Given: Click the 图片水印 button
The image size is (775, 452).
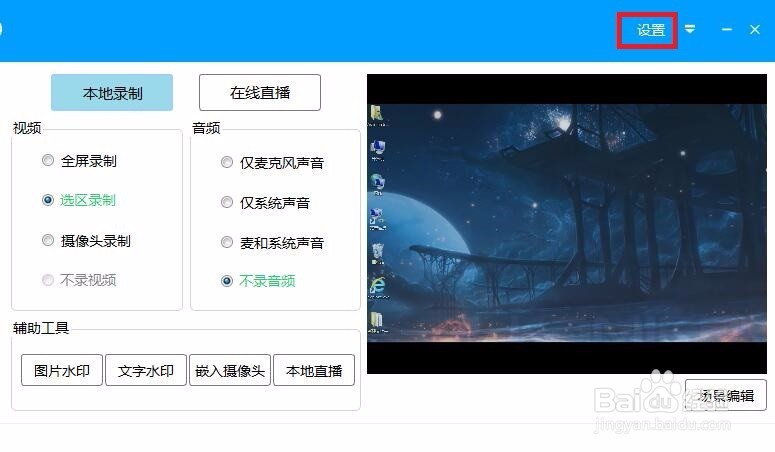Looking at the screenshot, I should point(62,370).
